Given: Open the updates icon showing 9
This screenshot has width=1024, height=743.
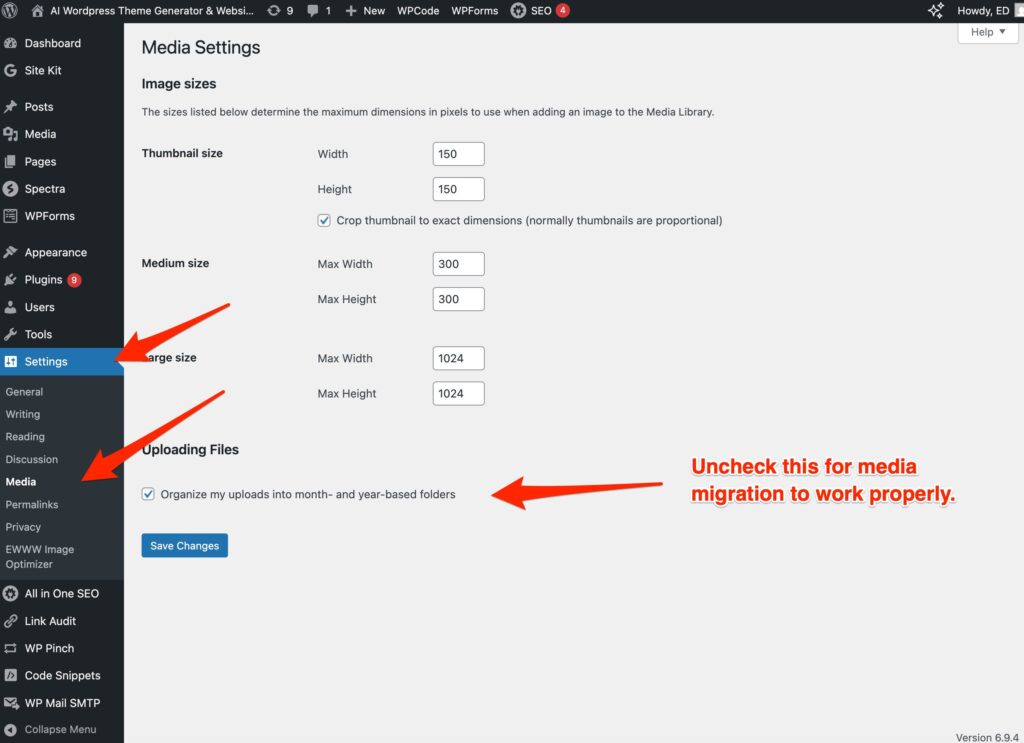Looking at the screenshot, I should (275, 11).
